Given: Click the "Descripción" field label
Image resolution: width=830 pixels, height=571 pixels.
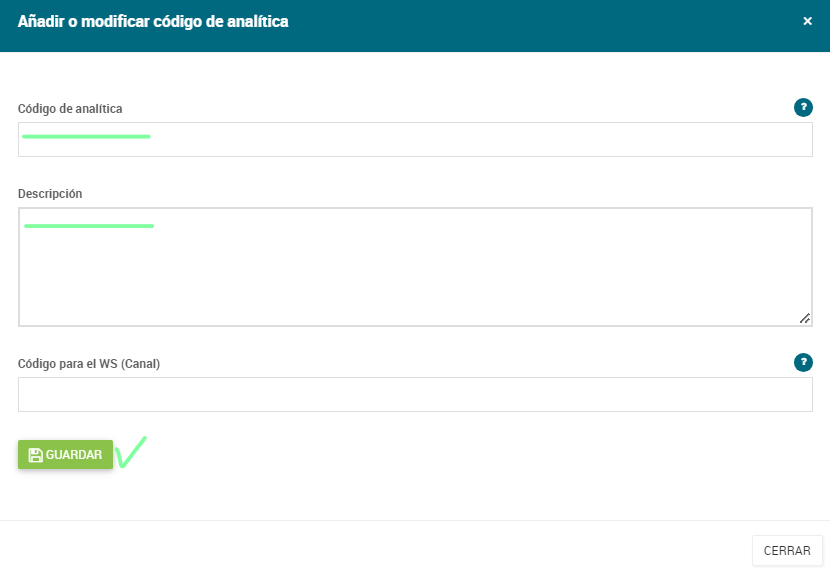Looking at the screenshot, I should 50,194.
